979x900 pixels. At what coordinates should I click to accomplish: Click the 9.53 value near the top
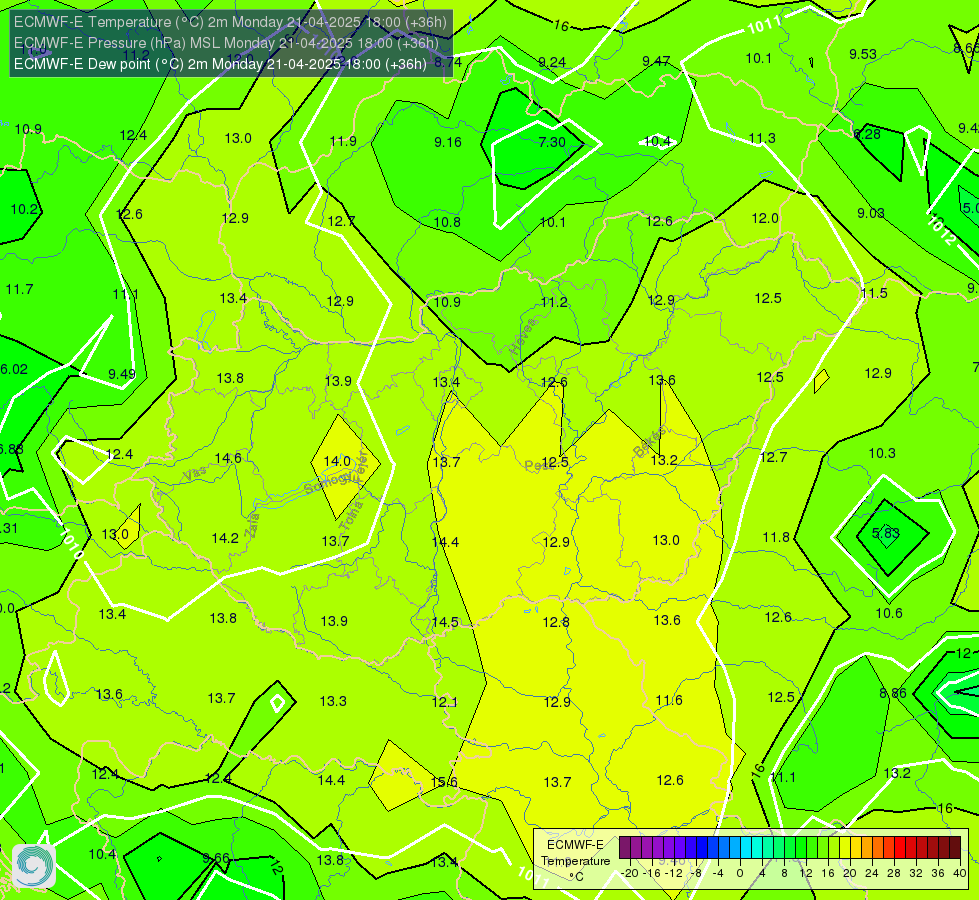coord(863,54)
